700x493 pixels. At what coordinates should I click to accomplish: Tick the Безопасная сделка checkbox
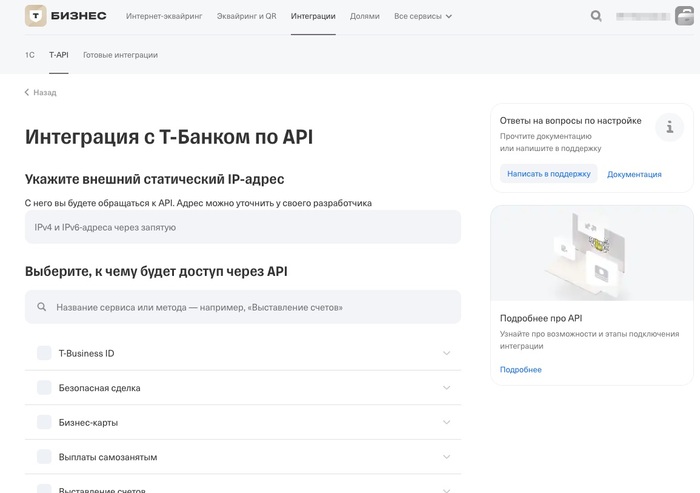pos(44,388)
